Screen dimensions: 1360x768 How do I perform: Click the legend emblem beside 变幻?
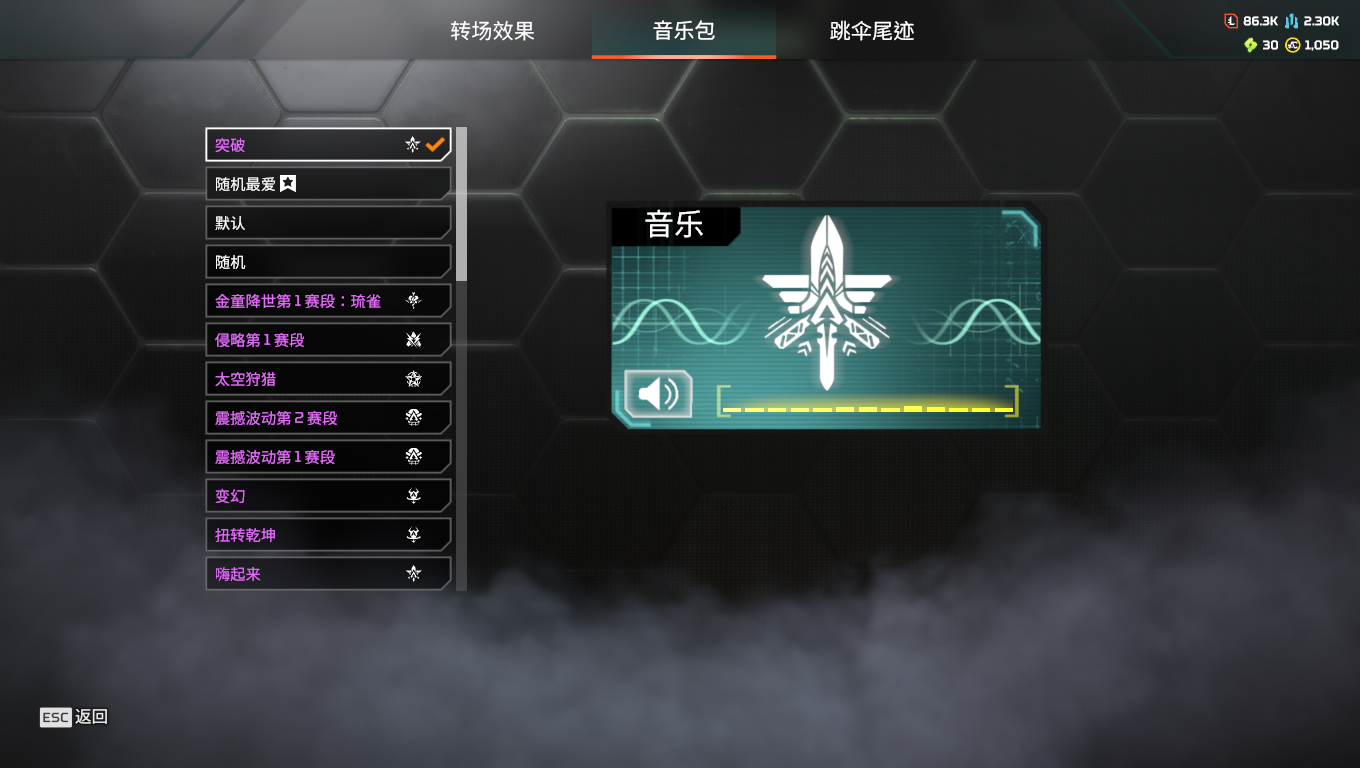(x=413, y=496)
